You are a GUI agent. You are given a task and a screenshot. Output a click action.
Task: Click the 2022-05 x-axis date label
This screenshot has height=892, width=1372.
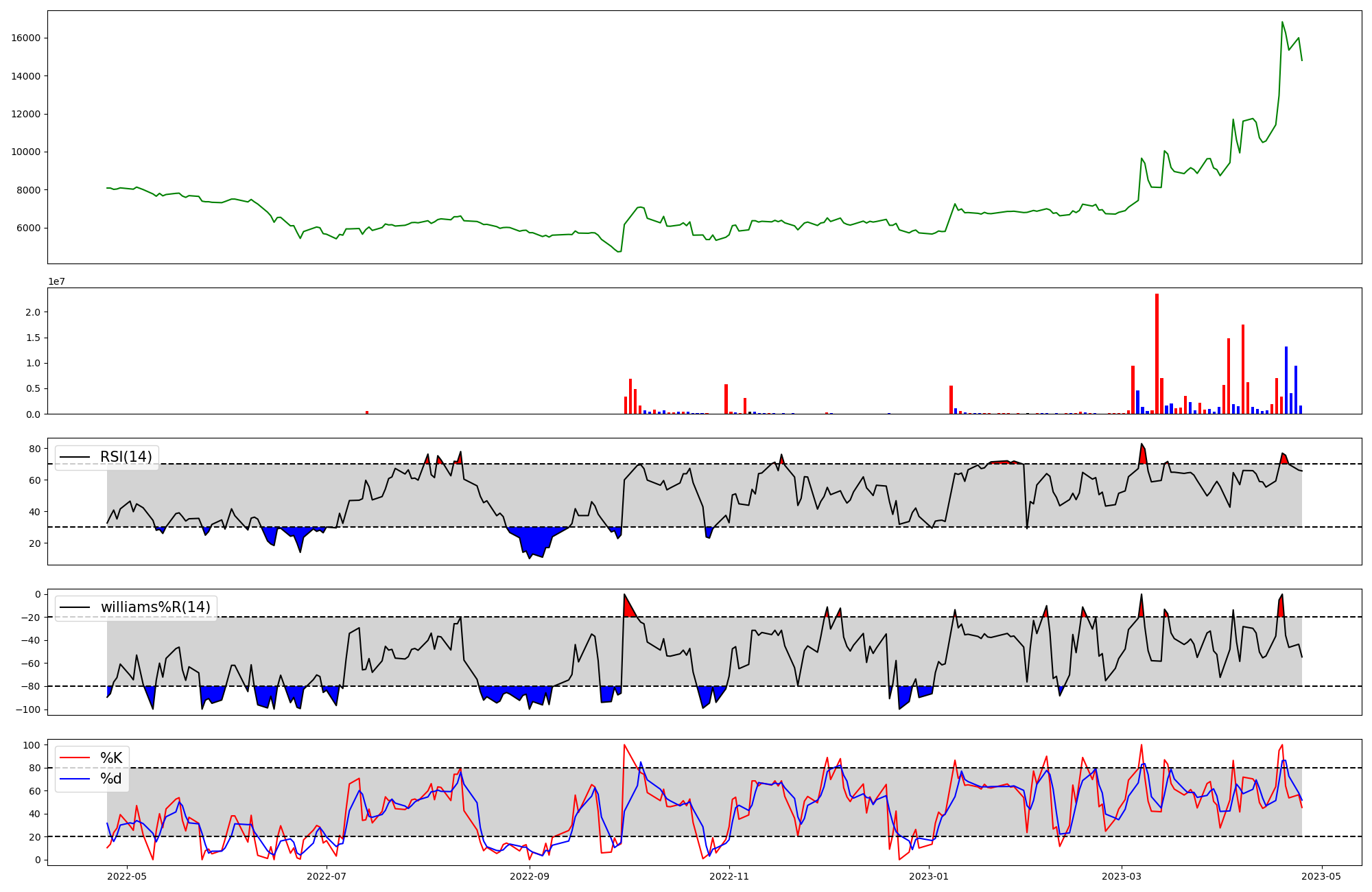(127, 876)
